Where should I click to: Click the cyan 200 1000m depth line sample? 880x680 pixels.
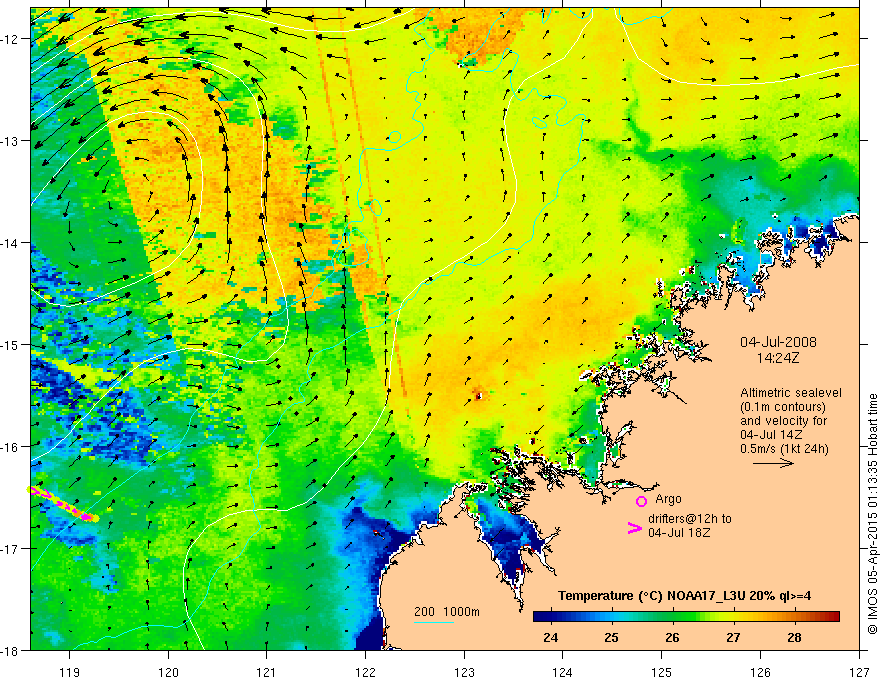point(434,622)
